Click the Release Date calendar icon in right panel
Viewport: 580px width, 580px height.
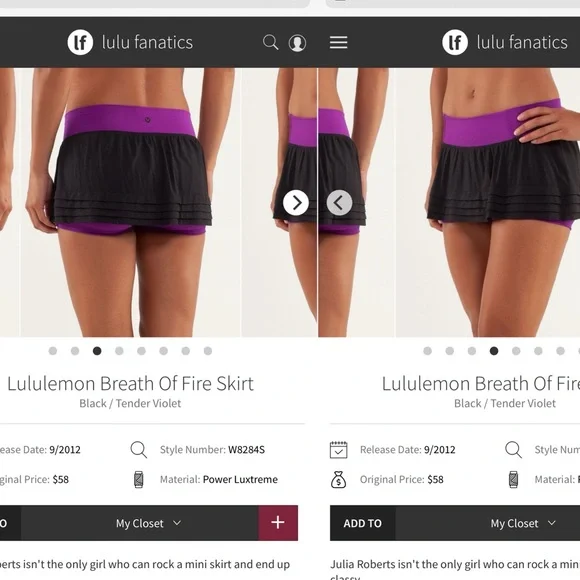tap(338, 450)
